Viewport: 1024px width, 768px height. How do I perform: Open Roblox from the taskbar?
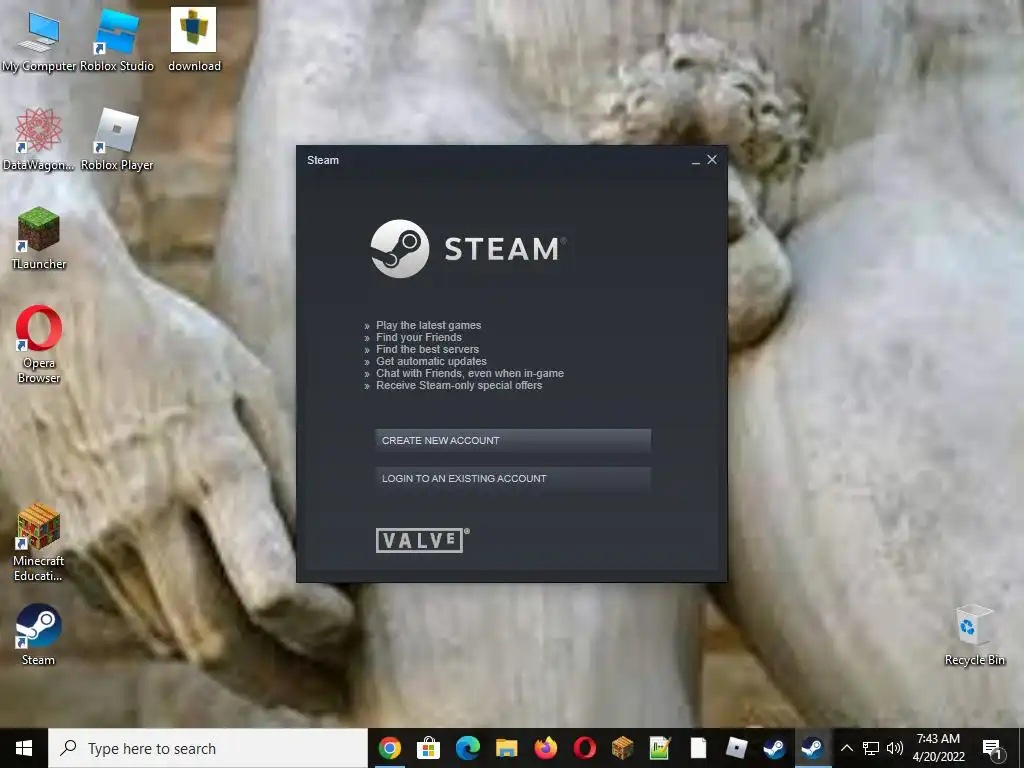pos(737,748)
